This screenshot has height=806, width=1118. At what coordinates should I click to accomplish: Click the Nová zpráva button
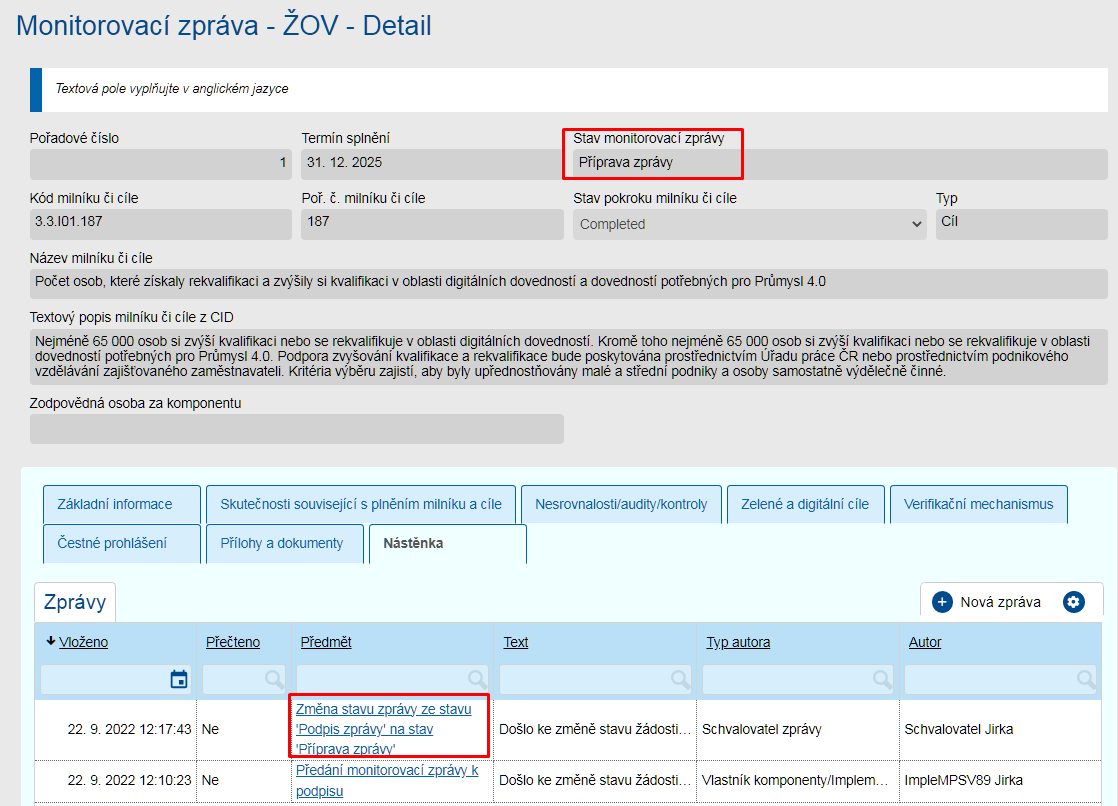[999, 602]
